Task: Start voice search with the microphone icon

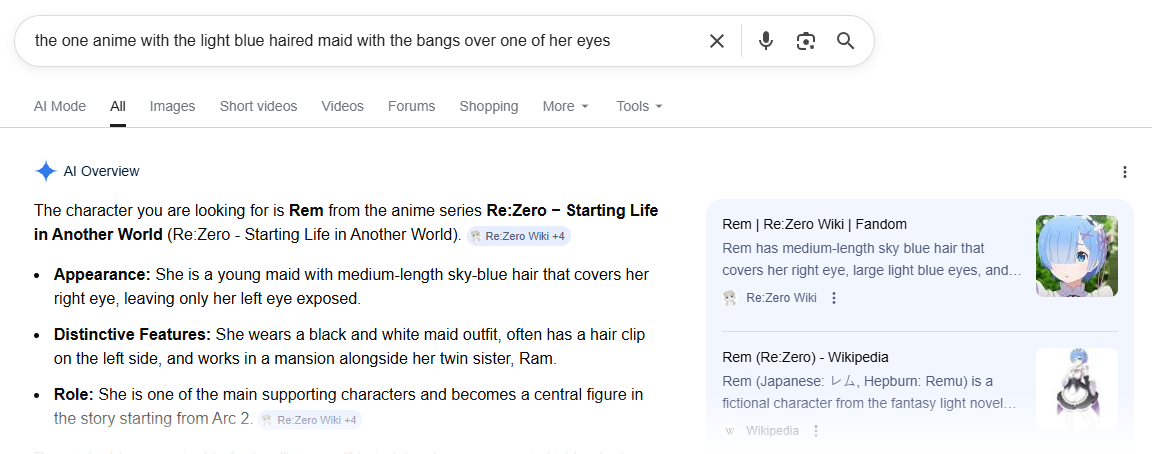Action: pos(766,41)
